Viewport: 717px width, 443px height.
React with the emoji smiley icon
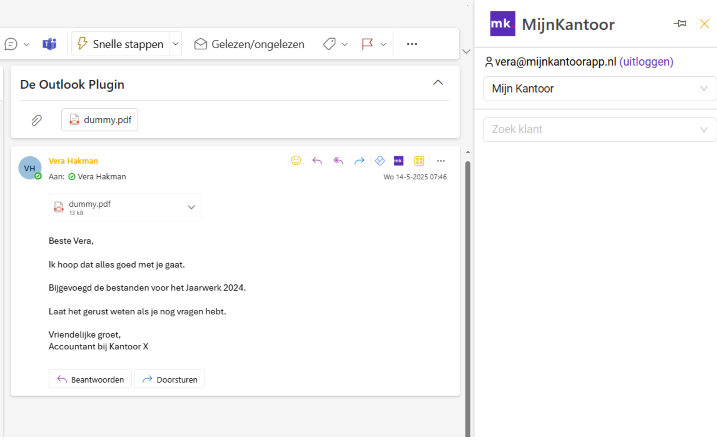pos(296,160)
